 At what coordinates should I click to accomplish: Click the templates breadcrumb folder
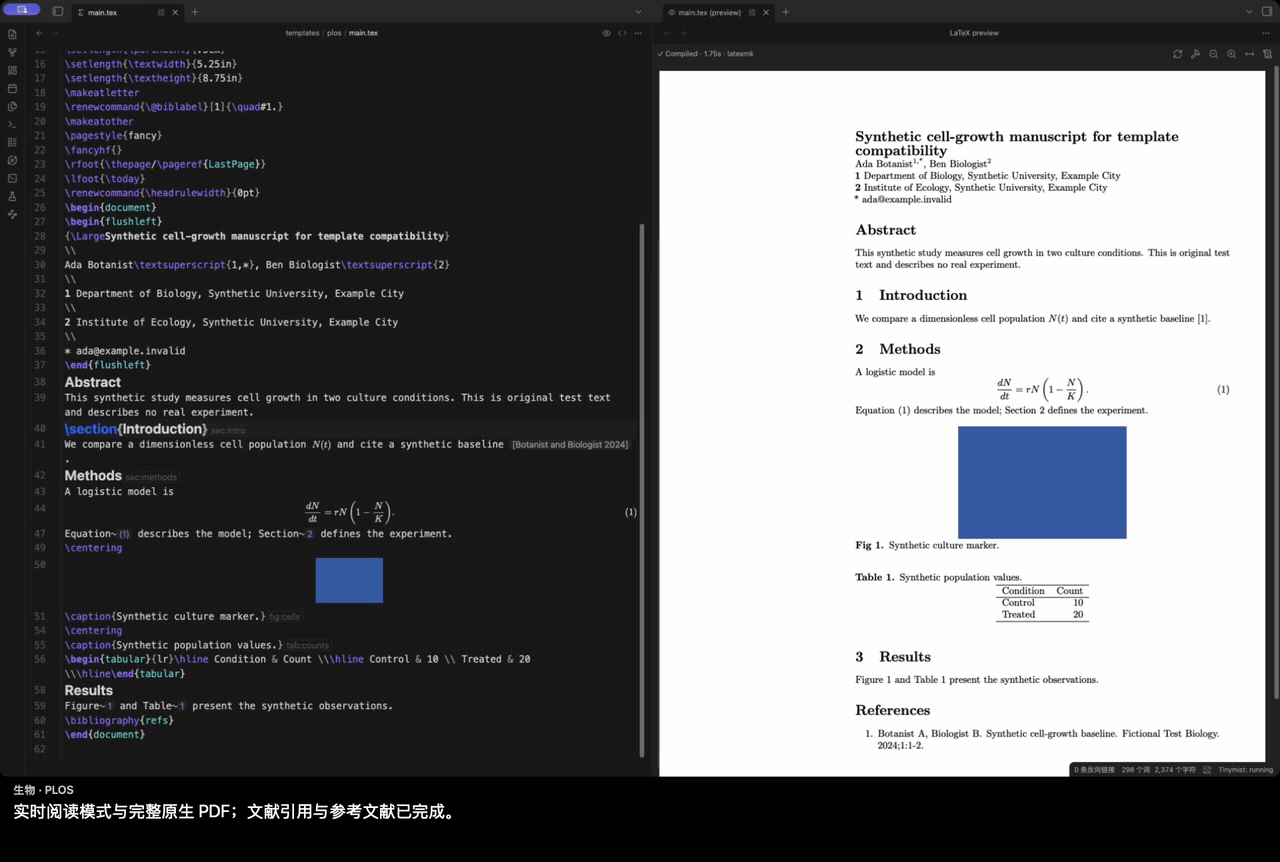click(x=302, y=33)
